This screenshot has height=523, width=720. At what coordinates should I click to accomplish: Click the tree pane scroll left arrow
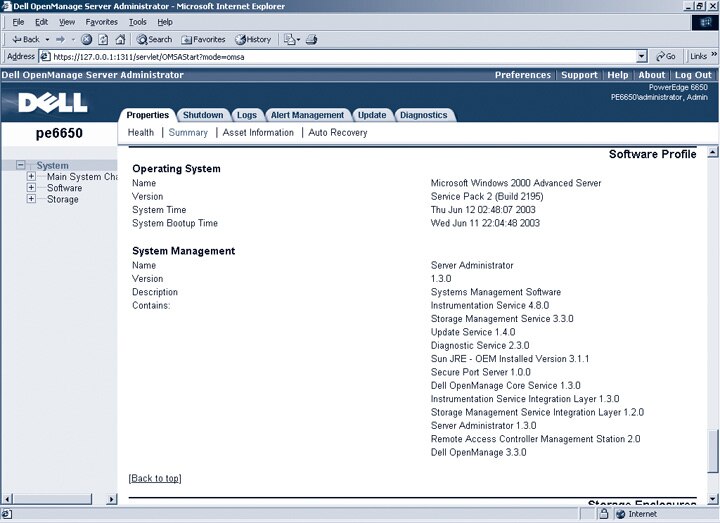click(x=7, y=499)
